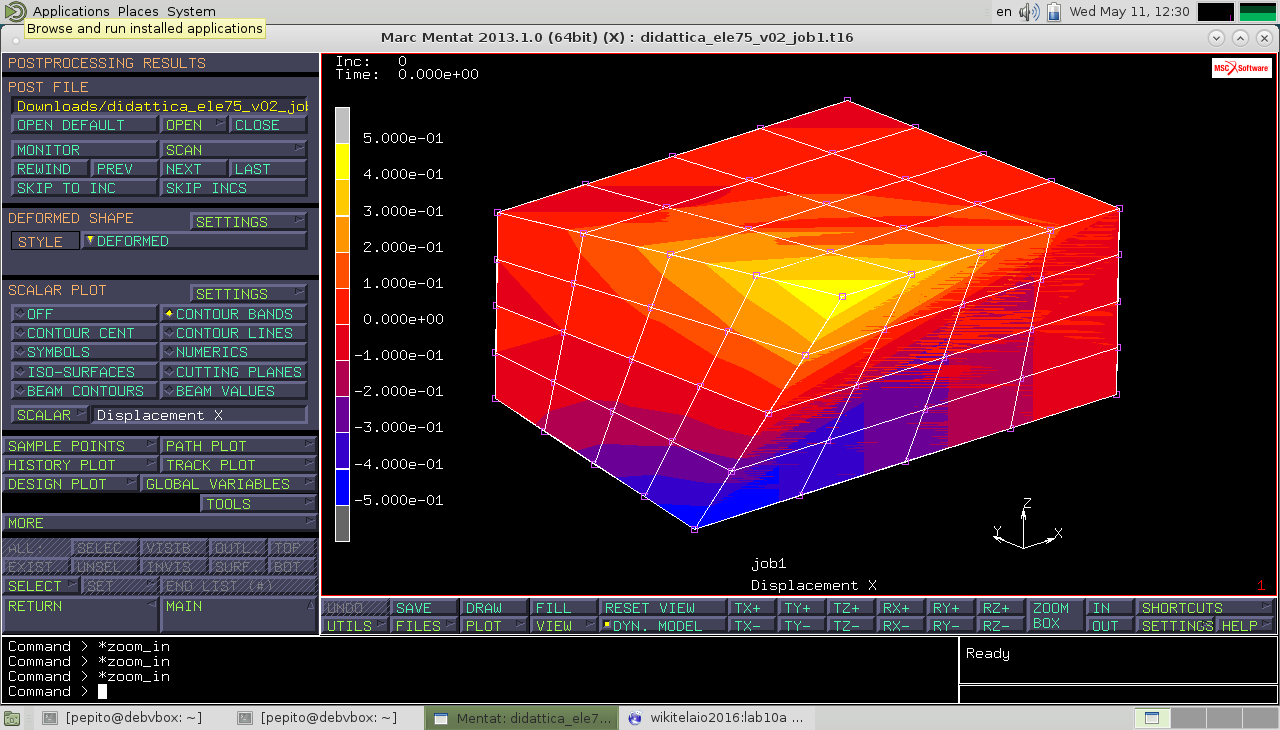This screenshot has height=730, width=1280.
Task: Click the zoom IN button
Action: (1109, 608)
